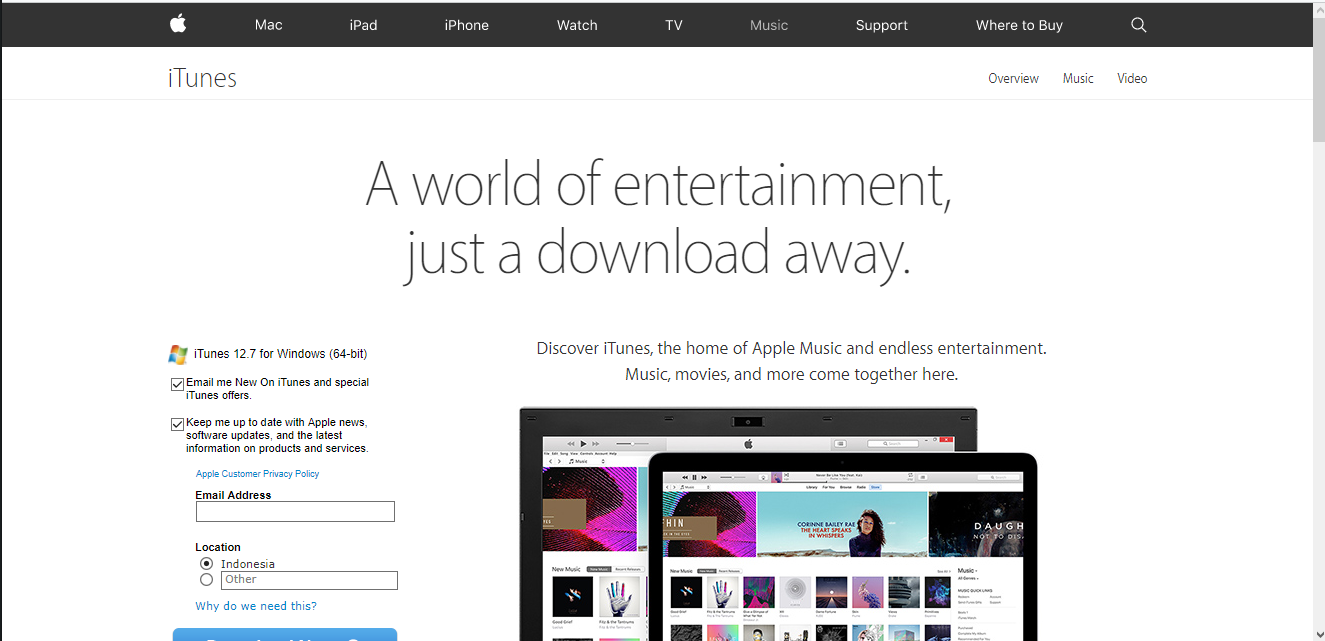
Task: Open Apple Customer Privacy Policy link
Action: pos(257,474)
